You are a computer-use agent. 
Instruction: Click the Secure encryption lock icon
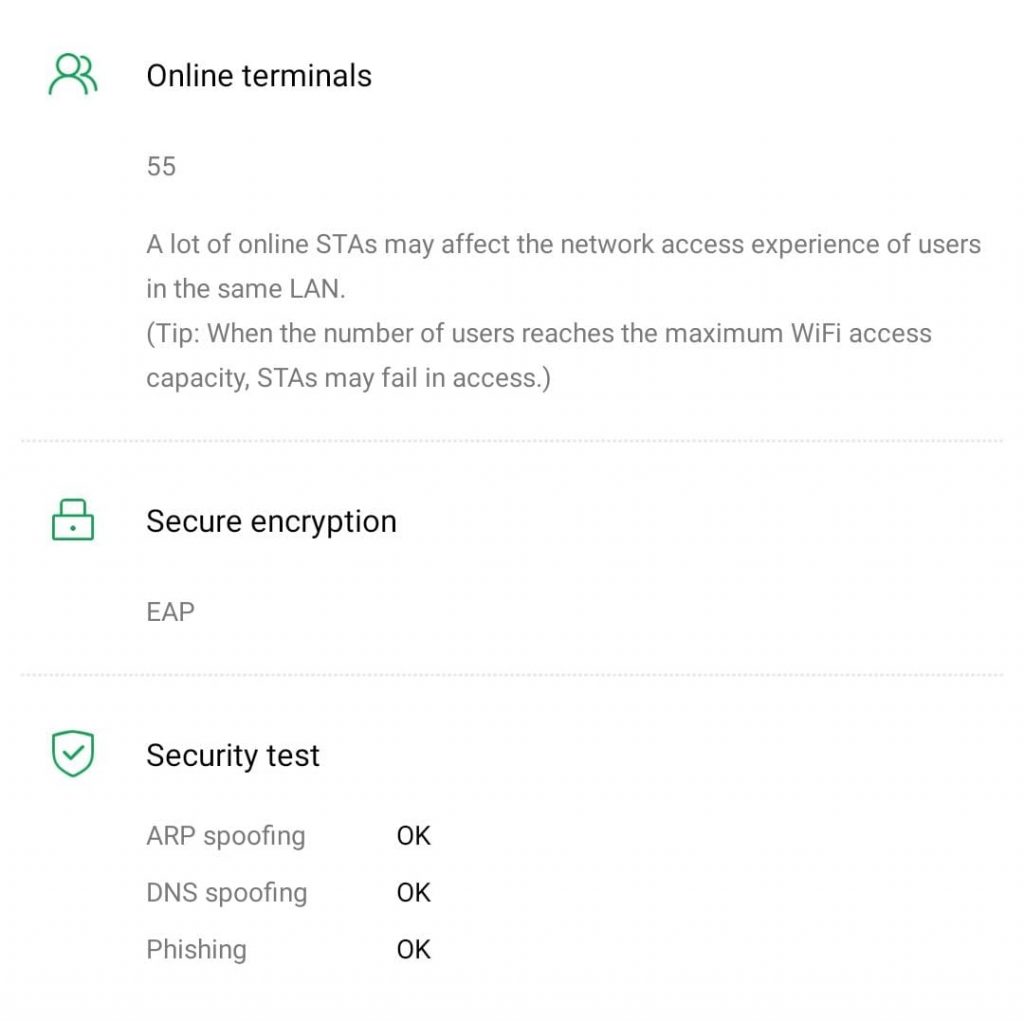click(x=73, y=521)
